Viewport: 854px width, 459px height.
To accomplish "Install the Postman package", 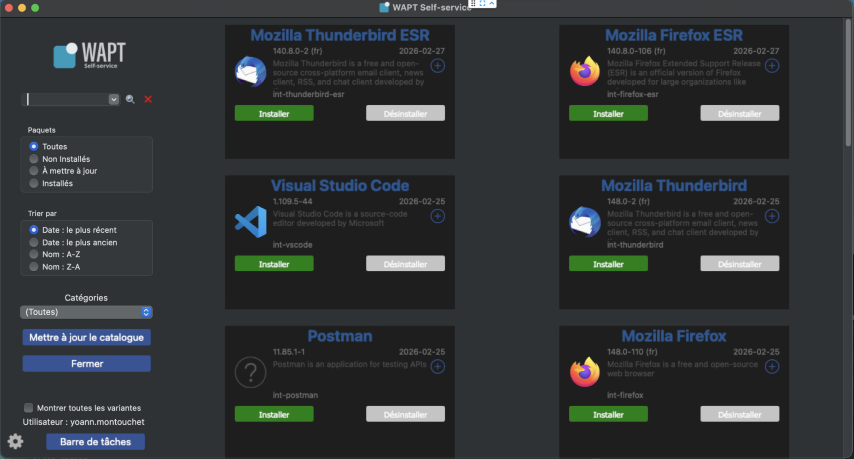I will pyautogui.click(x=274, y=414).
